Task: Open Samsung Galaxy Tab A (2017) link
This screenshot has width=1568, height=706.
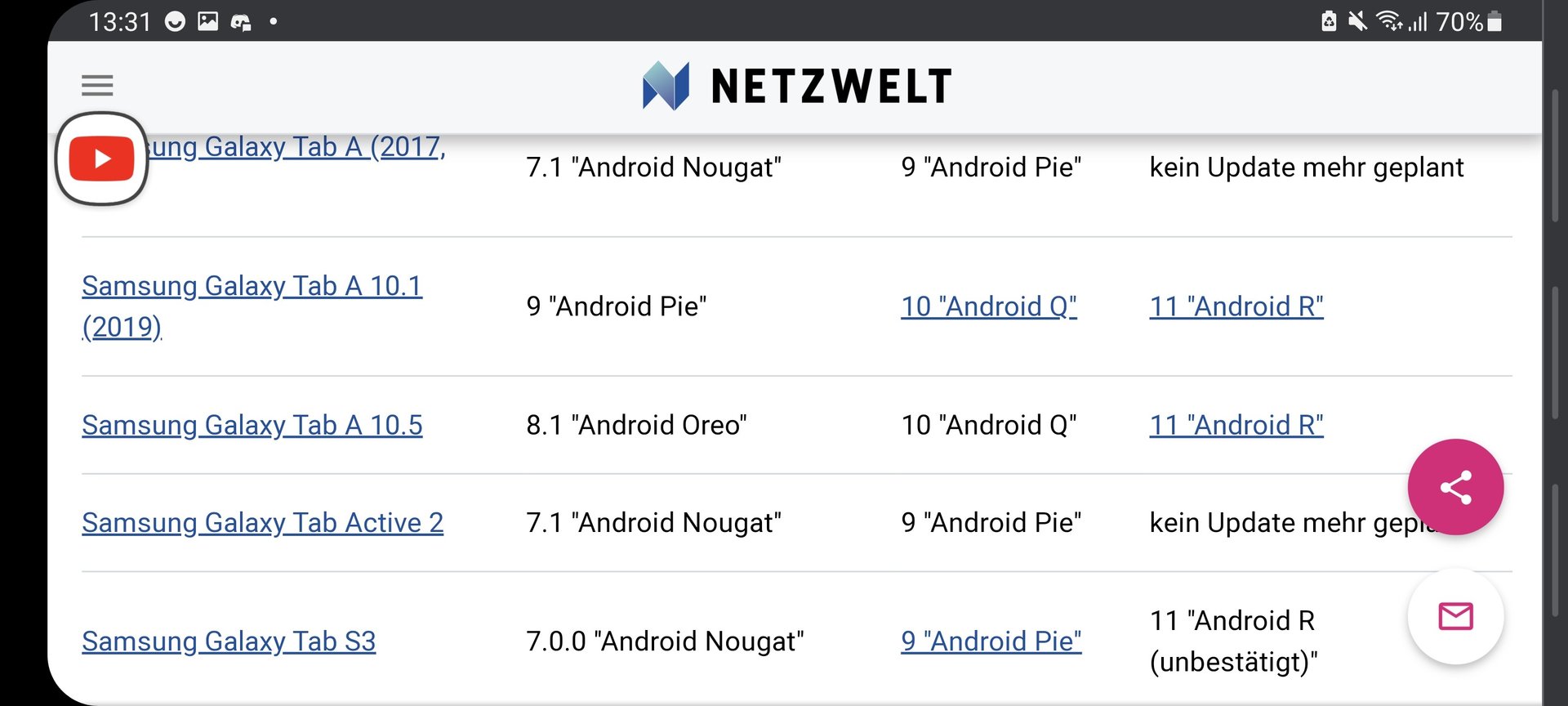Action: 296,147
